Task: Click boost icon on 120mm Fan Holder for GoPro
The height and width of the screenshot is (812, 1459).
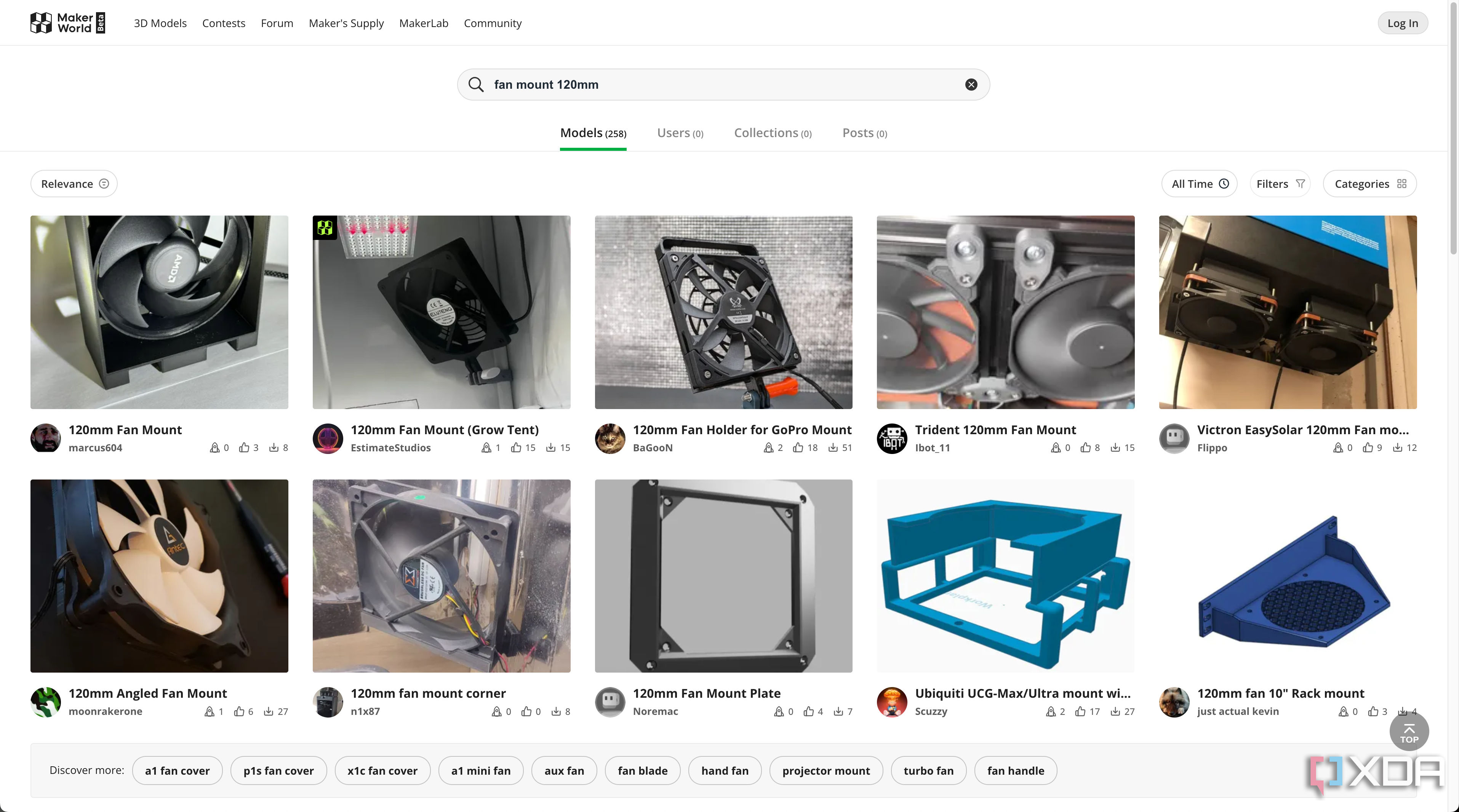Action: click(x=769, y=448)
